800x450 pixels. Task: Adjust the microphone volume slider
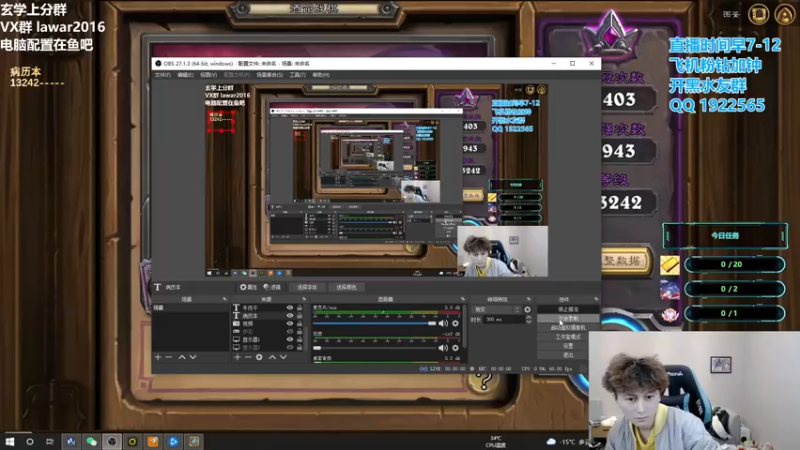click(374, 323)
